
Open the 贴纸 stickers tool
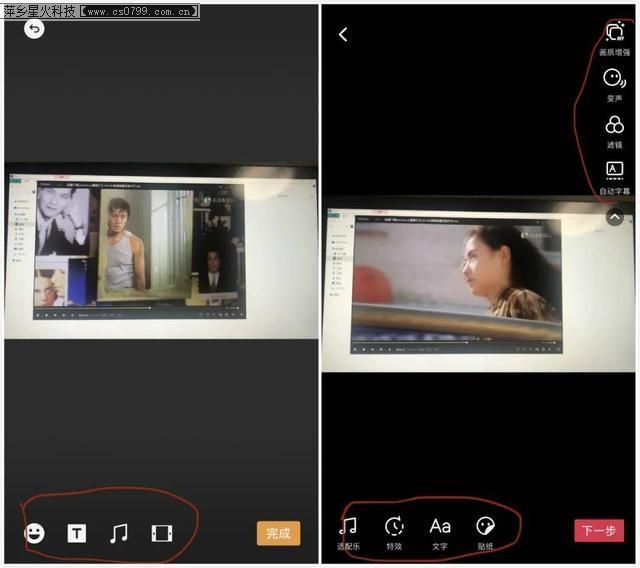click(x=486, y=534)
